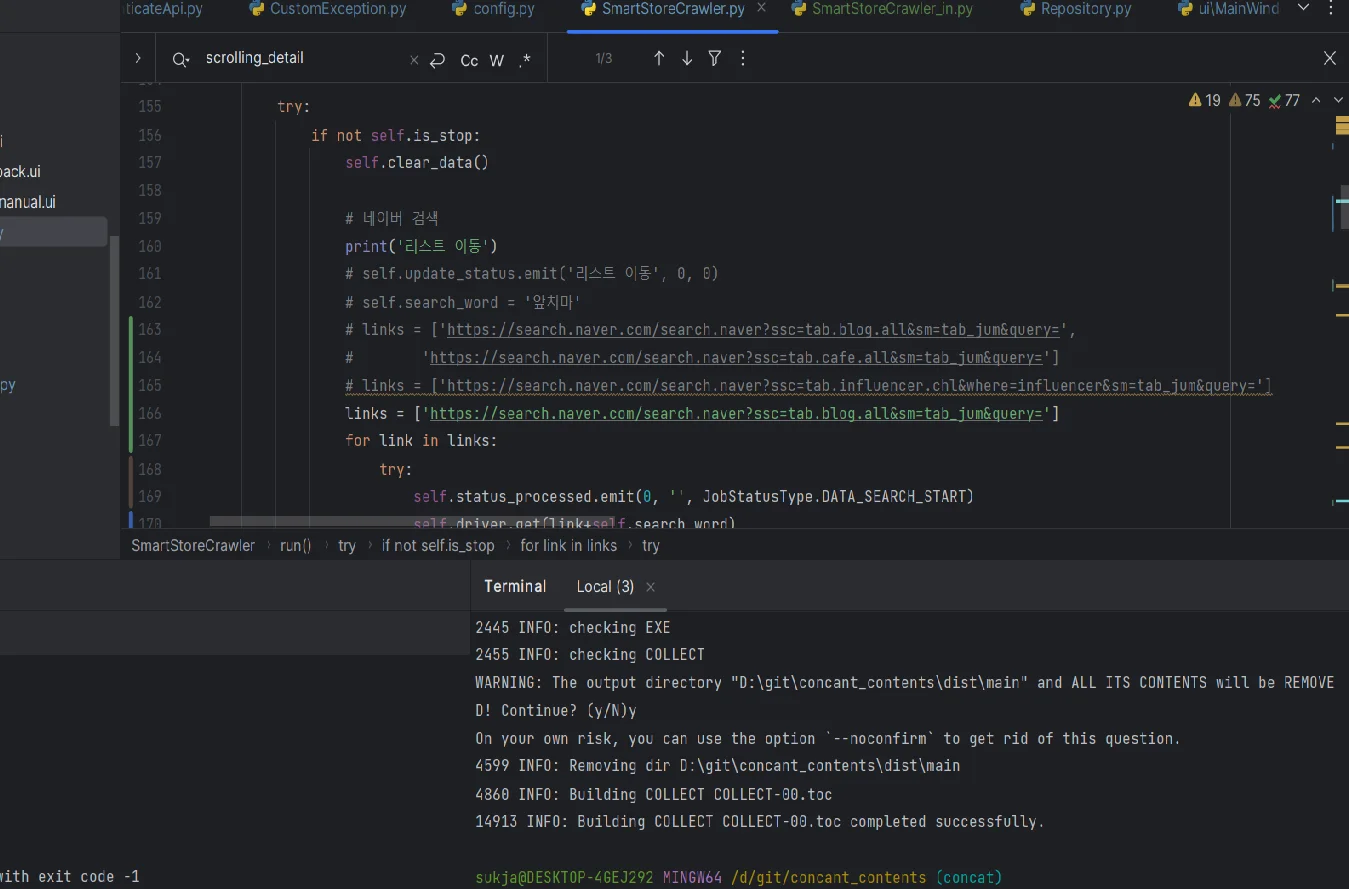
Task: Close the SmartStoreCrawler.py tab
Action: coord(762,8)
